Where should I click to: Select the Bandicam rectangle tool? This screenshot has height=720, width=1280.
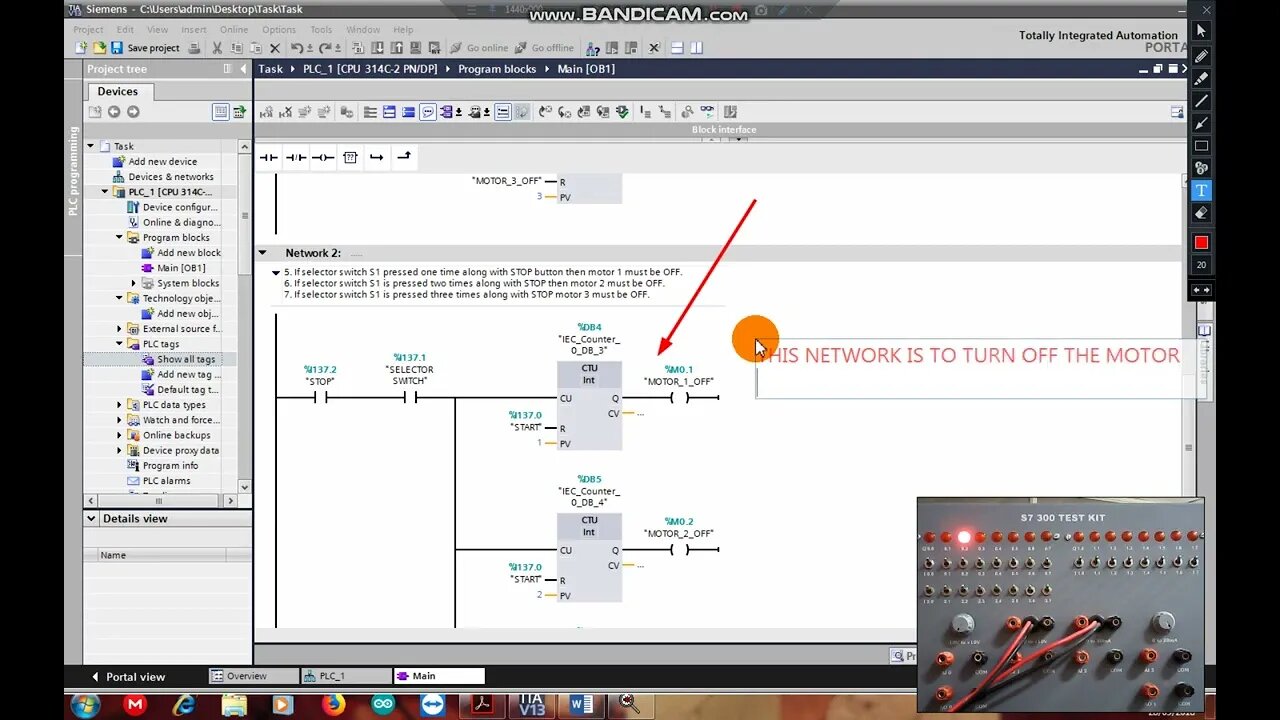pyautogui.click(x=1202, y=146)
